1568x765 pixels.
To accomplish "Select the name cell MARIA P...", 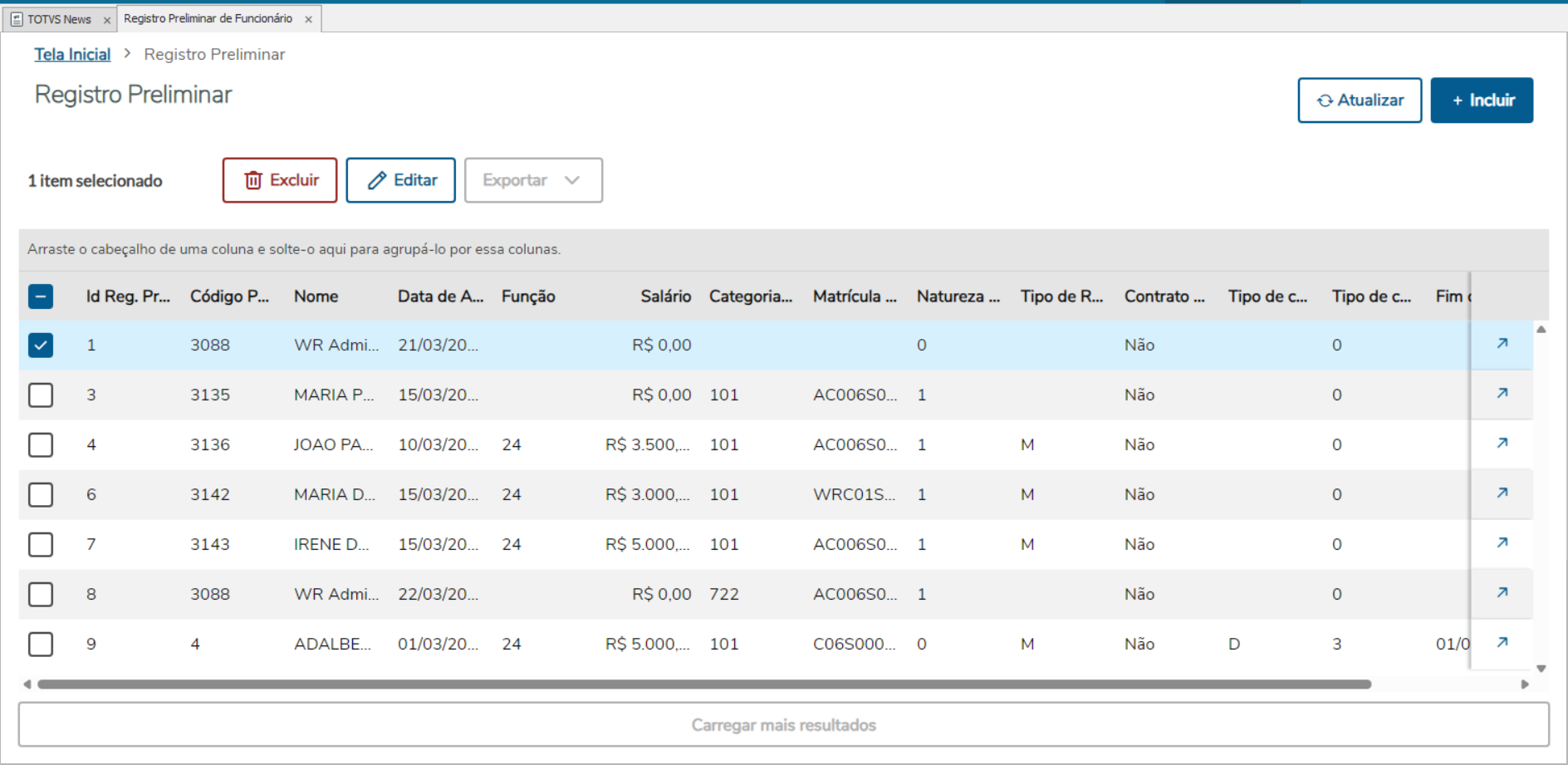I will click(334, 395).
